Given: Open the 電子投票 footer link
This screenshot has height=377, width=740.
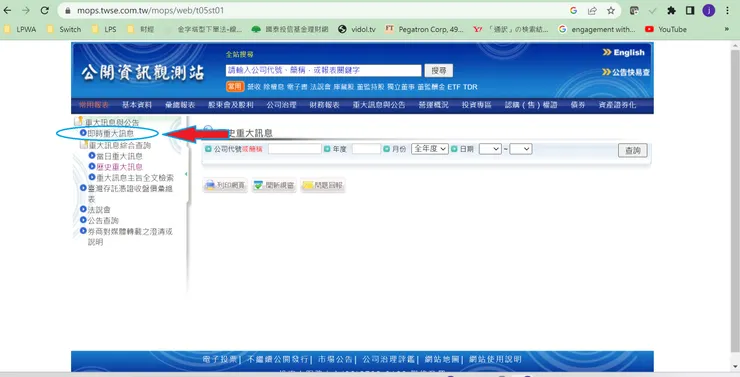Looking at the screenshot, I should coord(219,360).
